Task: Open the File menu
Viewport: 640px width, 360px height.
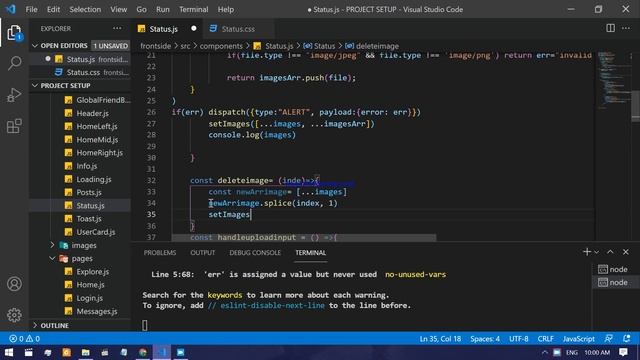Action: (31, 9)
